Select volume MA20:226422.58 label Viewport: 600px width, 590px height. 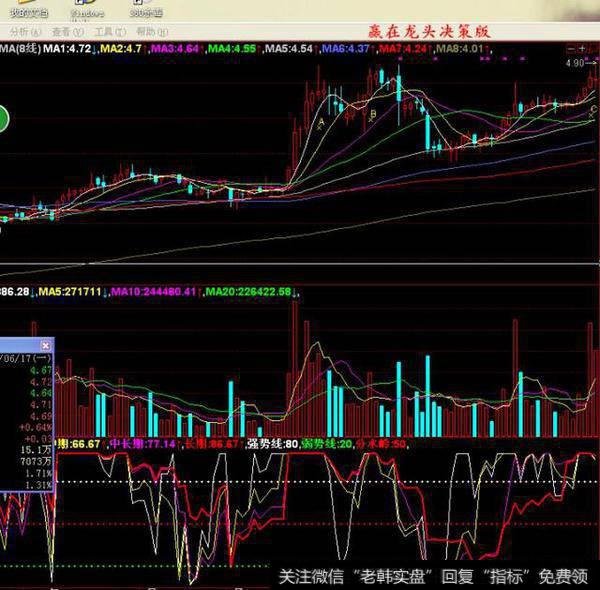click(x=248, y=292)
